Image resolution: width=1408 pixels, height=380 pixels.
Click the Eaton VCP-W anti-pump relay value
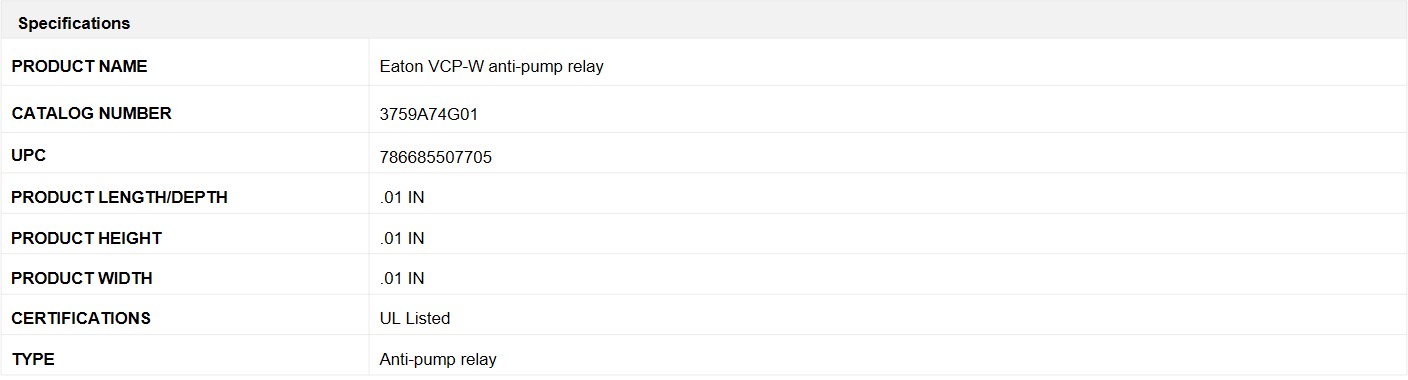[x=491, y=67]
